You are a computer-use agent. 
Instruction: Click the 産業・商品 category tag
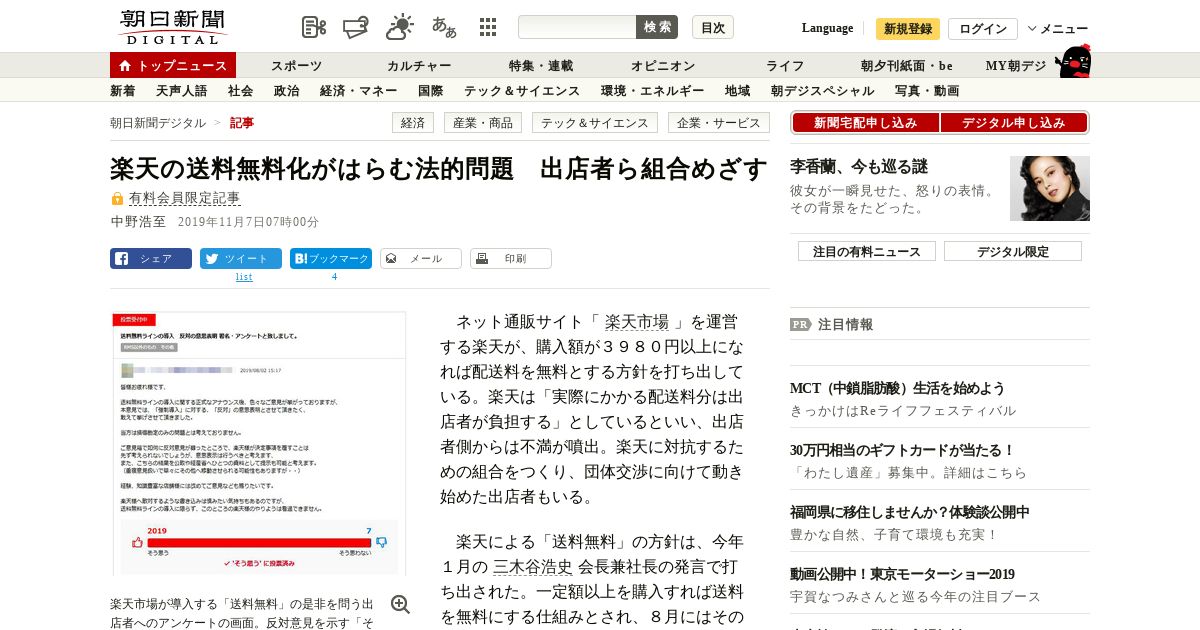[x=483, y=123]
